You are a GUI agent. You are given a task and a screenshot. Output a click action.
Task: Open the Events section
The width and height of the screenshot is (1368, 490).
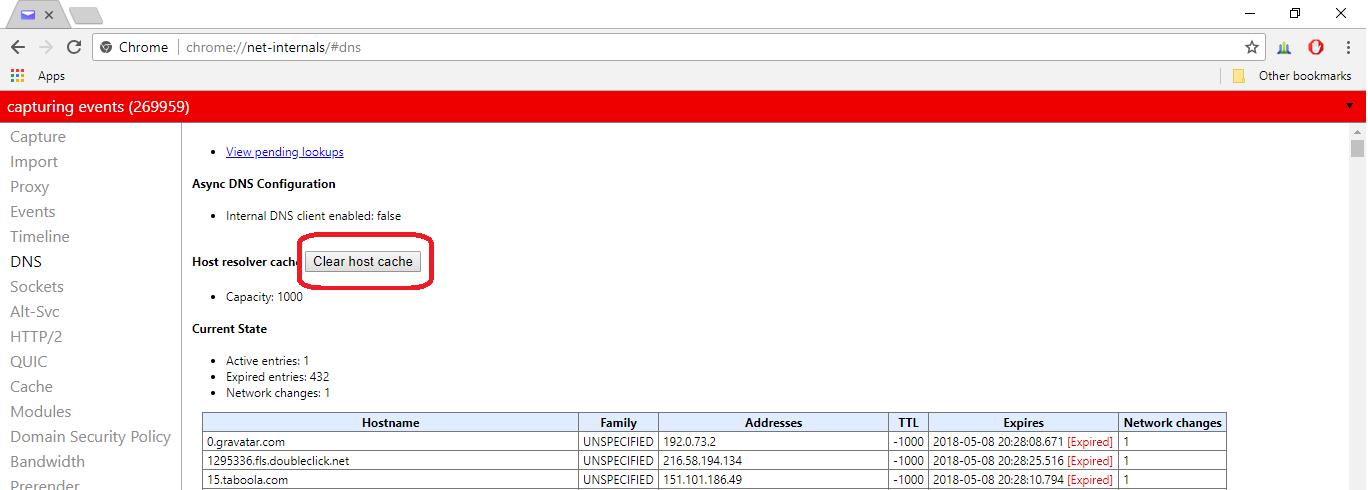(33, 212)
